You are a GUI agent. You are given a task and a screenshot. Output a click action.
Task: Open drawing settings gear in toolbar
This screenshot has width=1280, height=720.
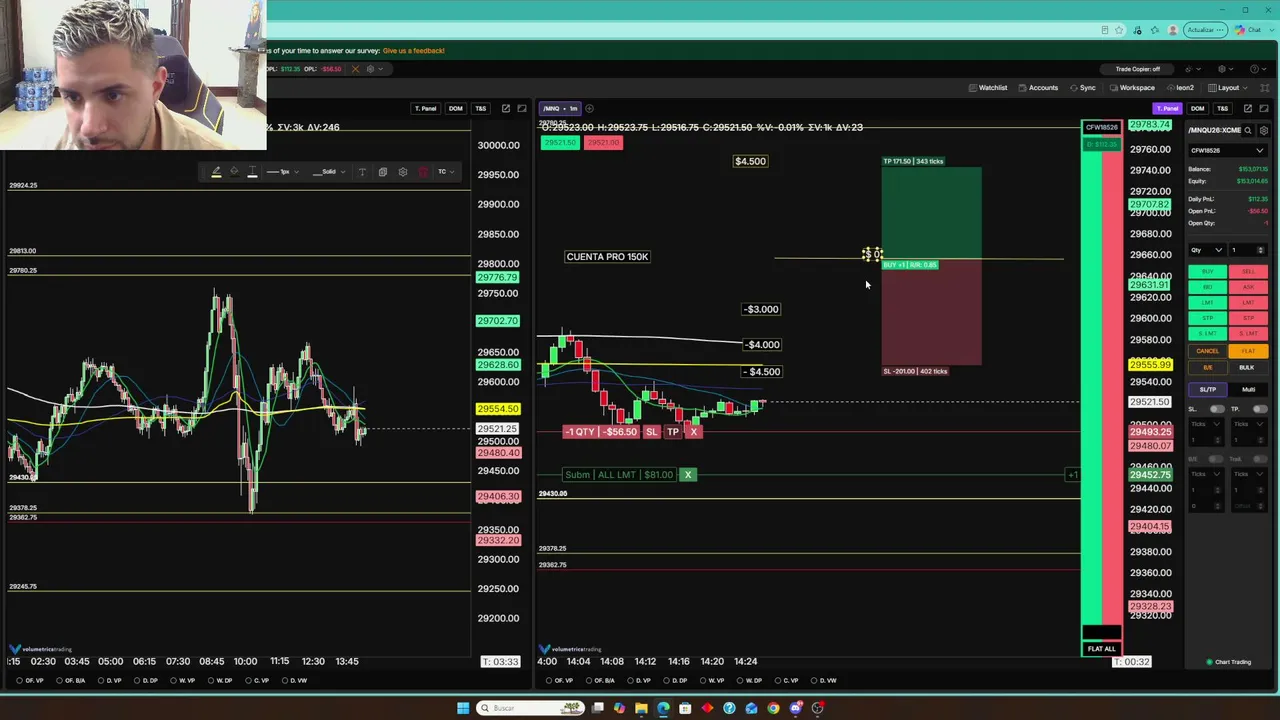[x=403, y=172]
